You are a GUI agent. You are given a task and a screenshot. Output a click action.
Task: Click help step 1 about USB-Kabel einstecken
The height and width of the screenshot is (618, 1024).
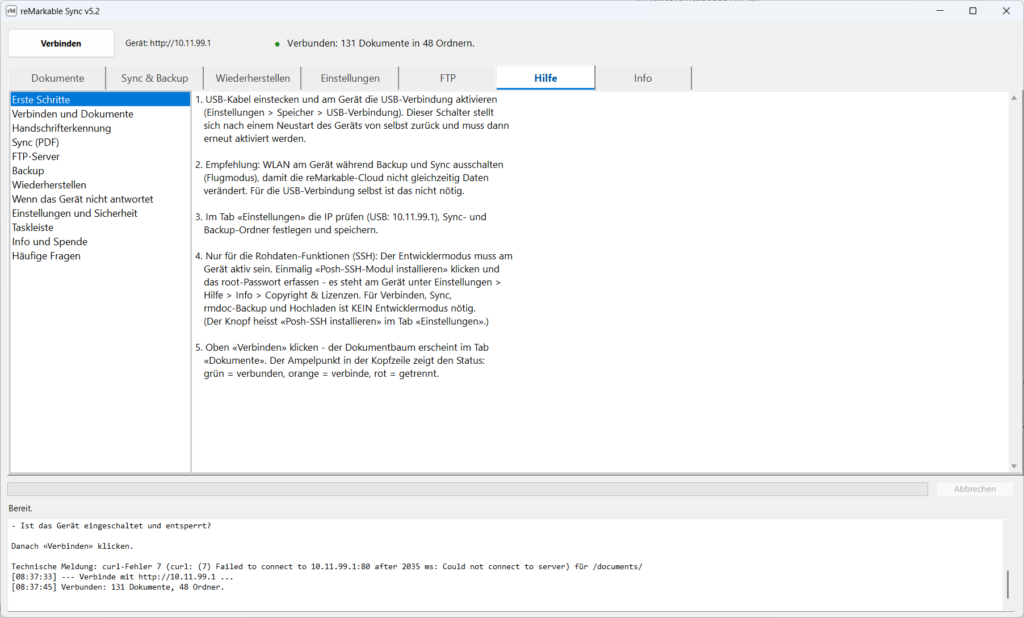pos(352,119)
